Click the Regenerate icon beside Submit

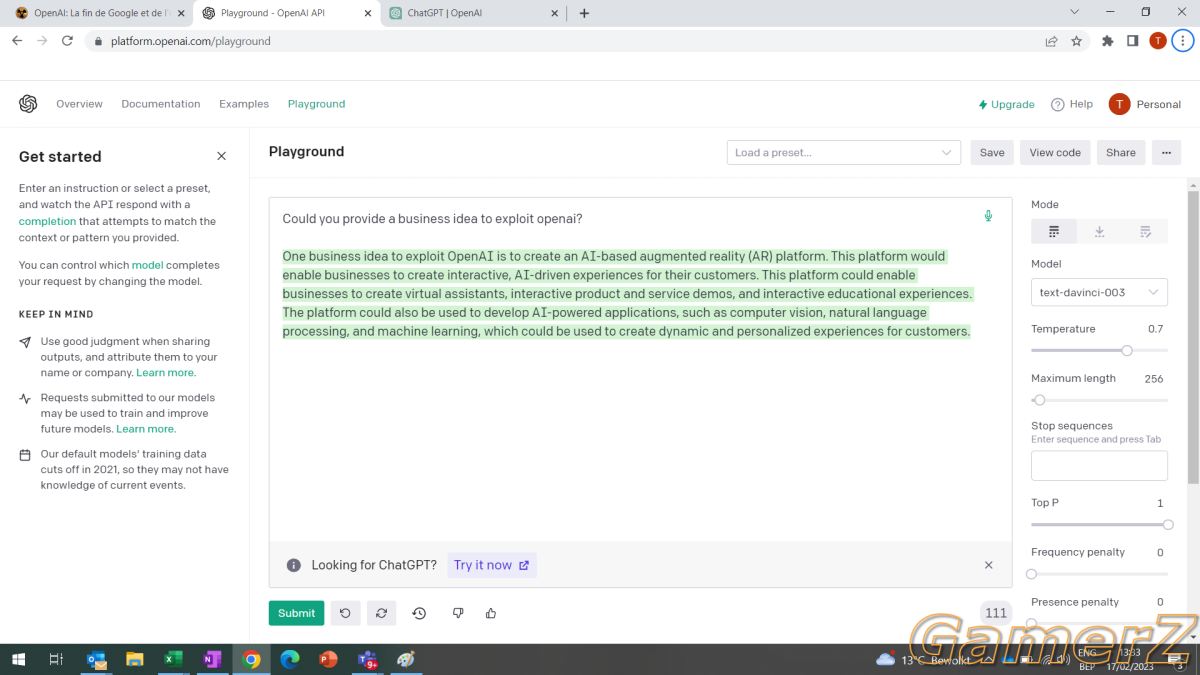click(x=382, y=613)
